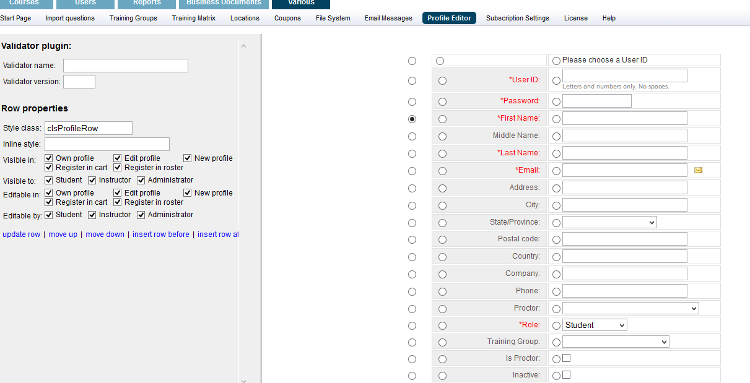Click the insert row before link
750x383 pixels.
[x=161, y=234]
